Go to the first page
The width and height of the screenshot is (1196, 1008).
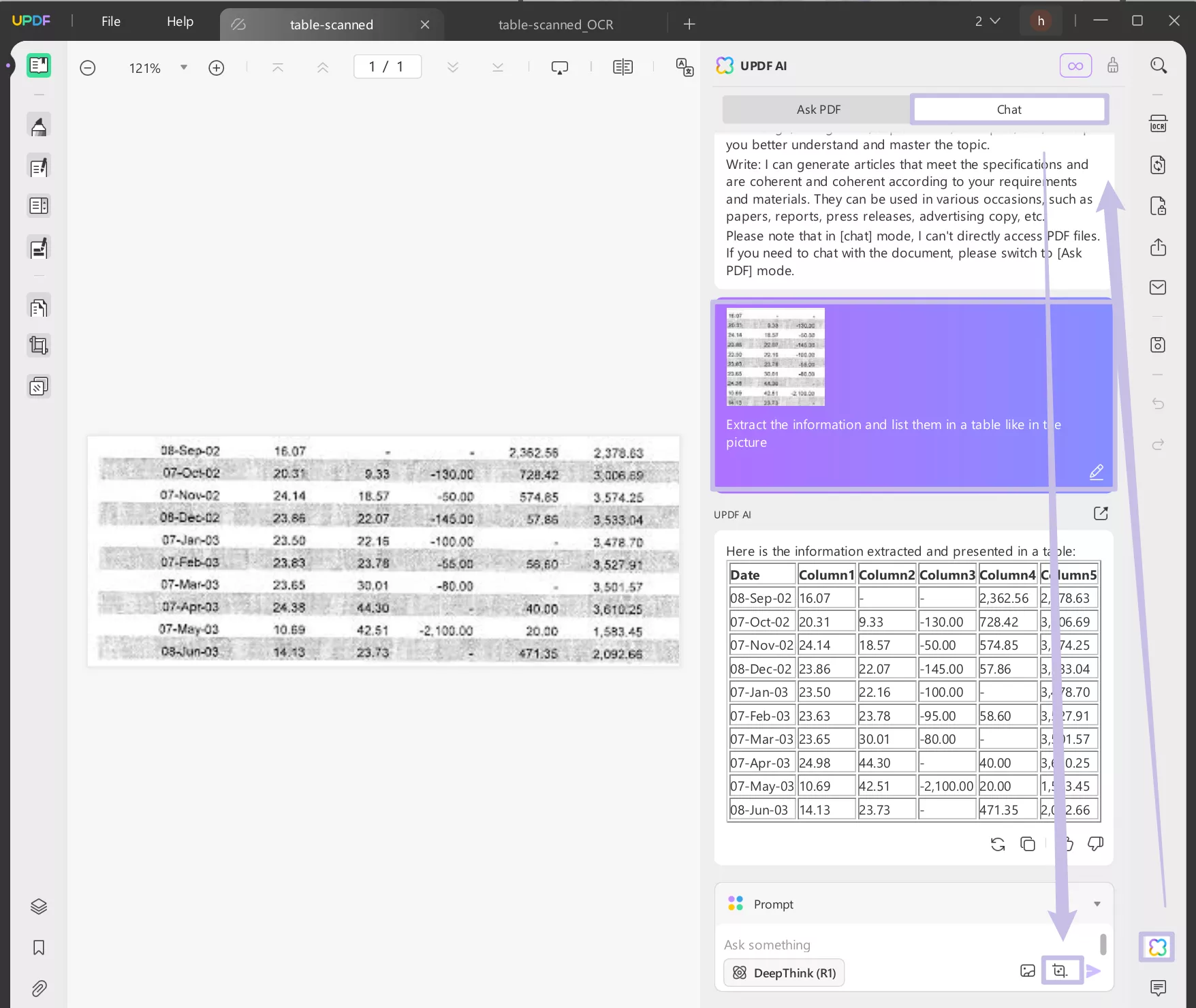[x=278, y=67]
